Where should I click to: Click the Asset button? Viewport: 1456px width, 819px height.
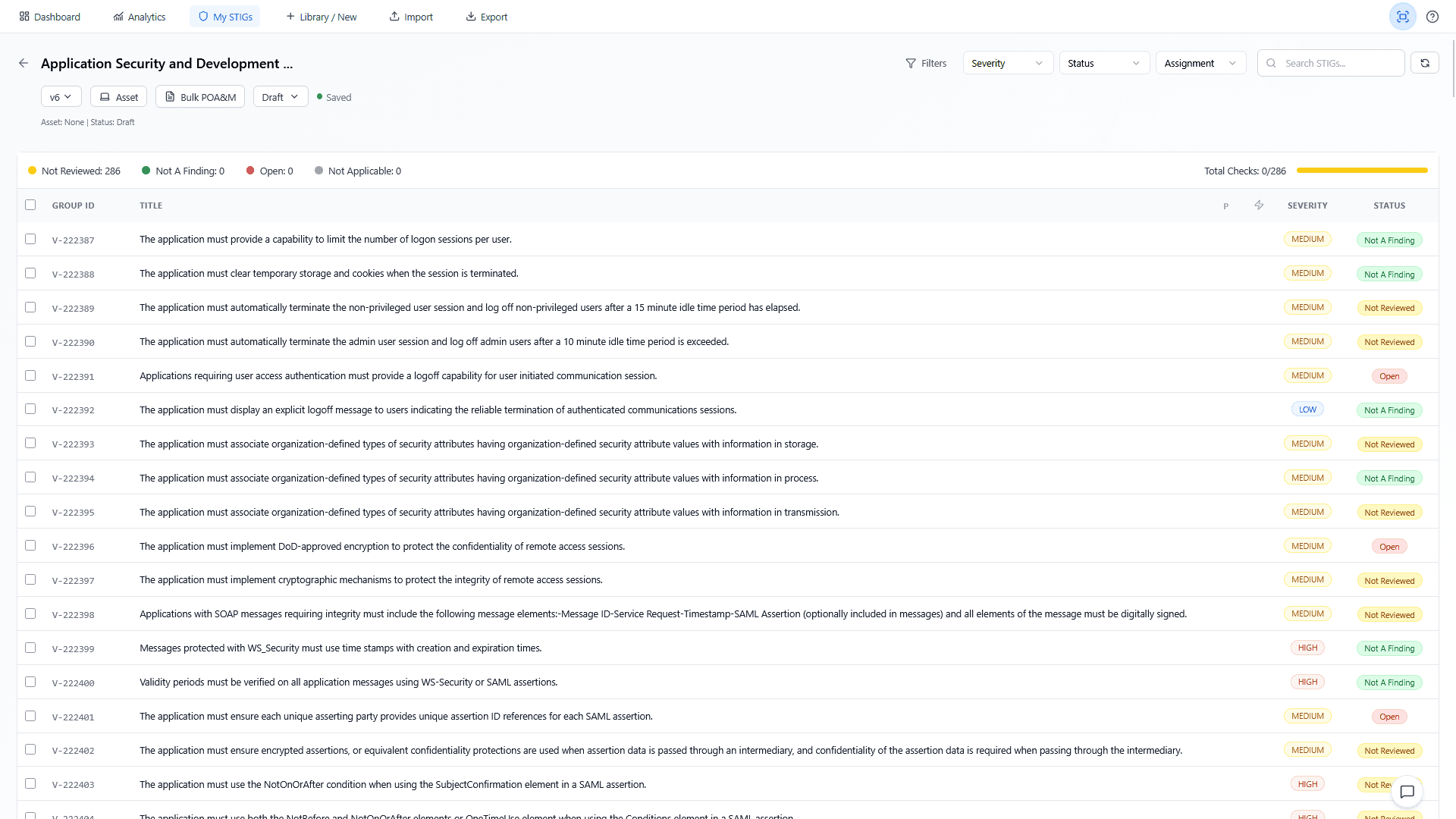click(118, 96)
